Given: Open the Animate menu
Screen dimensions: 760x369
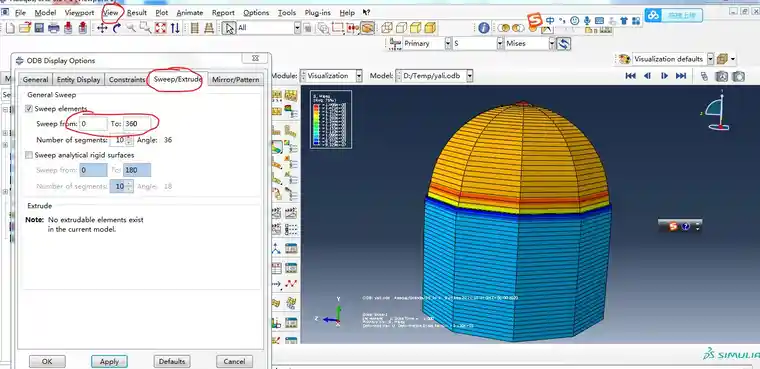Looking at the screenshot, I should 190,13.
